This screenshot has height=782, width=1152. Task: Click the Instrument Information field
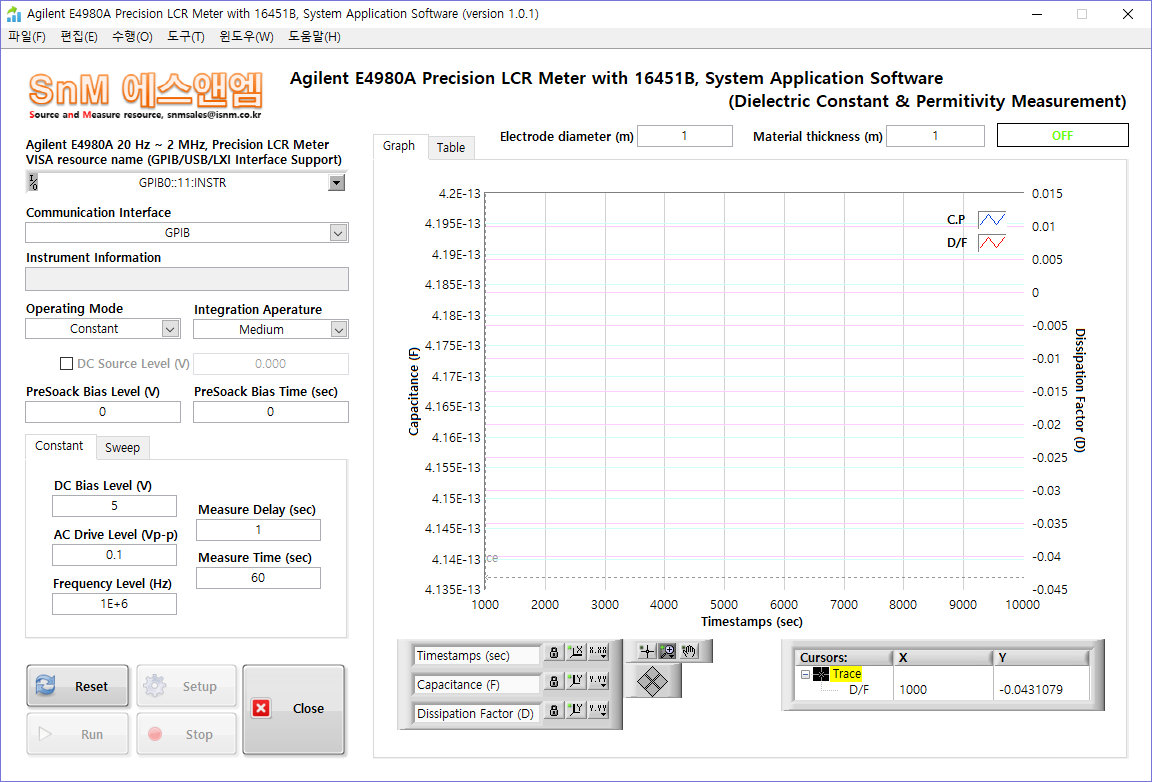tap(187, 279)
